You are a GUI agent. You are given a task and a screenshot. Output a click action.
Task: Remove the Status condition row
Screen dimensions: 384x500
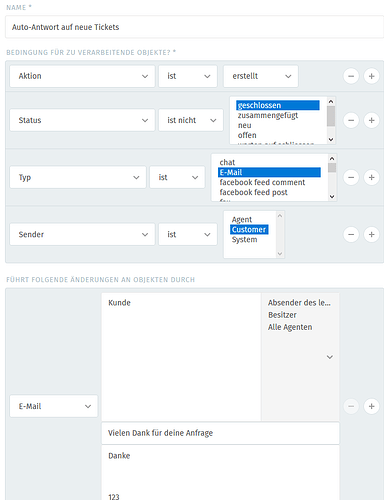coord(351,120)
